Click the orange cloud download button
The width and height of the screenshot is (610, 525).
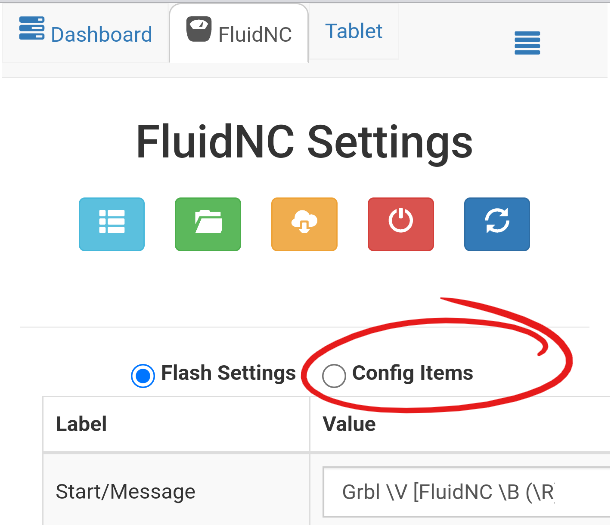[x=304, y=223]
